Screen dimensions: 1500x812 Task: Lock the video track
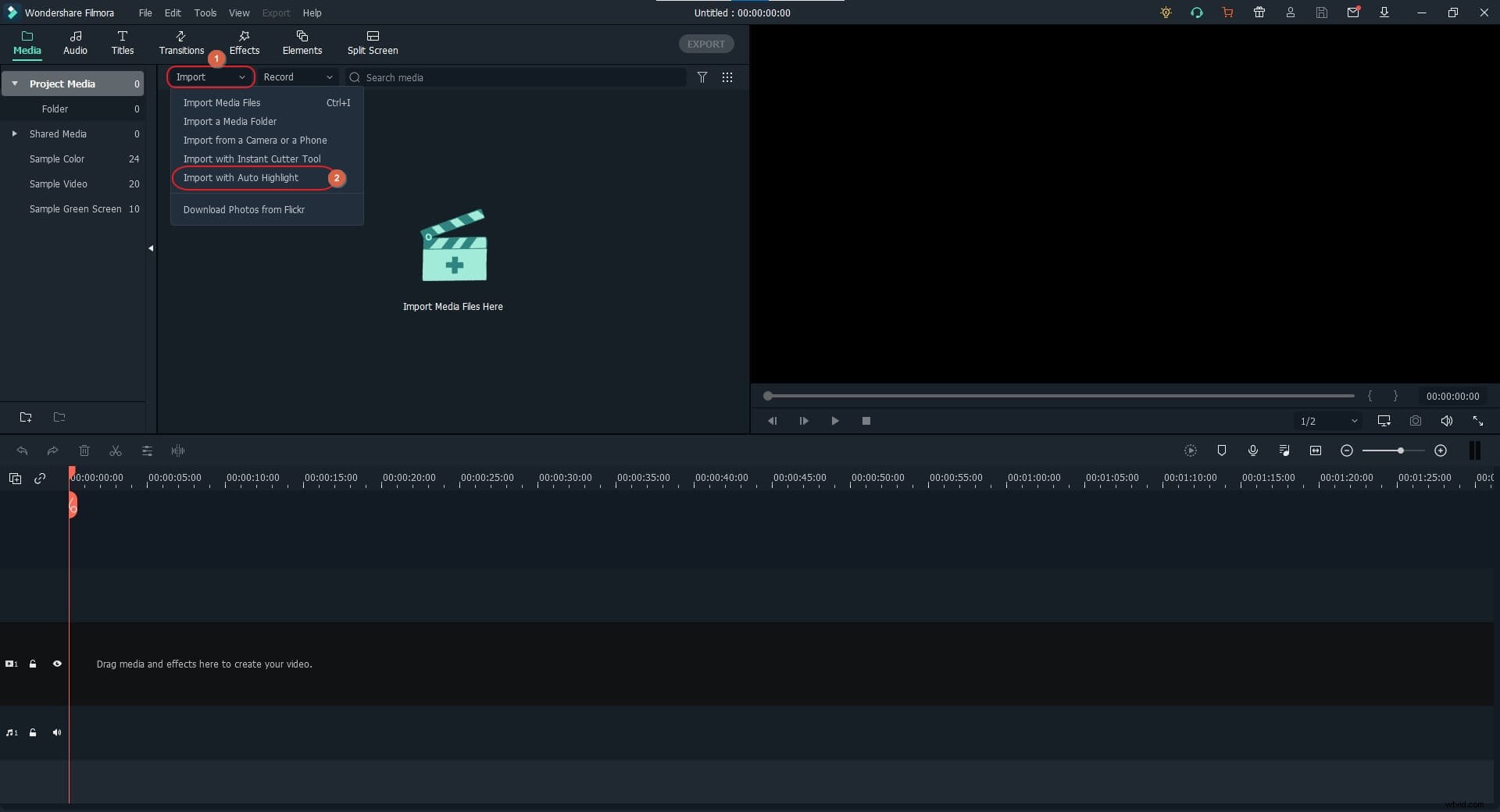click(32, 664)
